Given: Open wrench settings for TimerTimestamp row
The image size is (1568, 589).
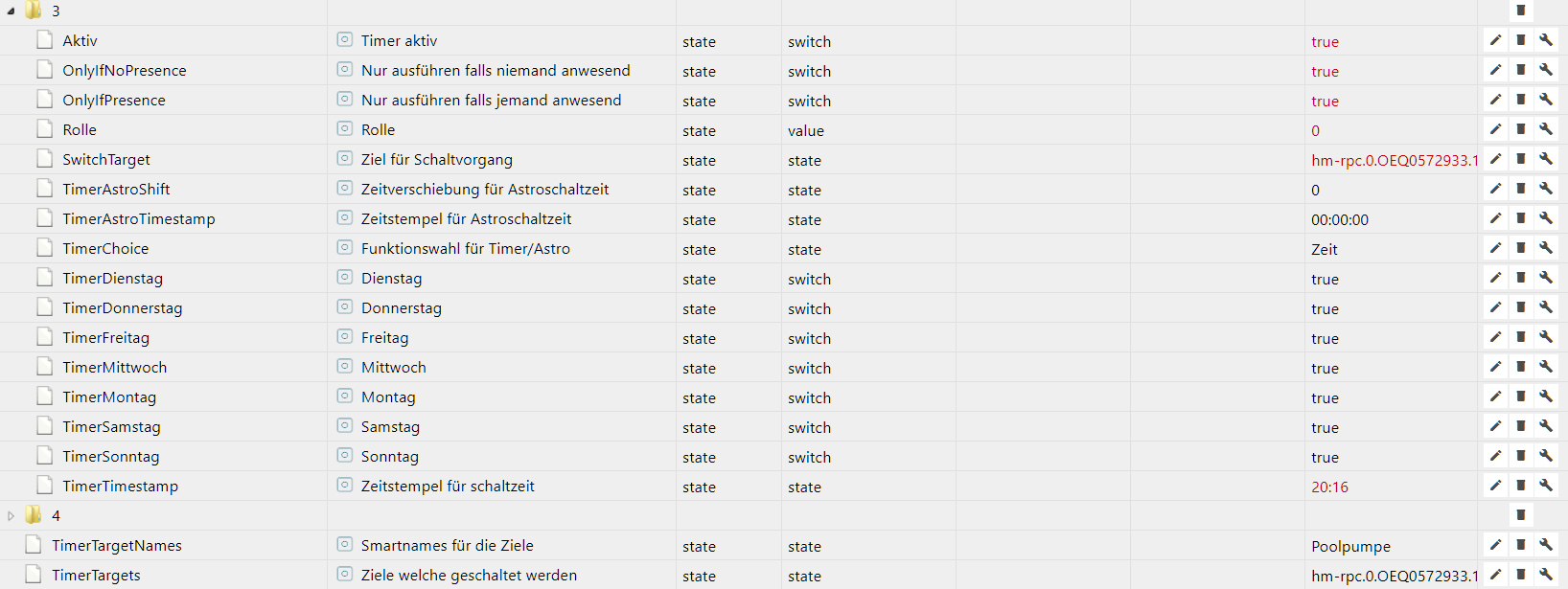Looking at the screenshot, I should click(x=1545, y=486).
